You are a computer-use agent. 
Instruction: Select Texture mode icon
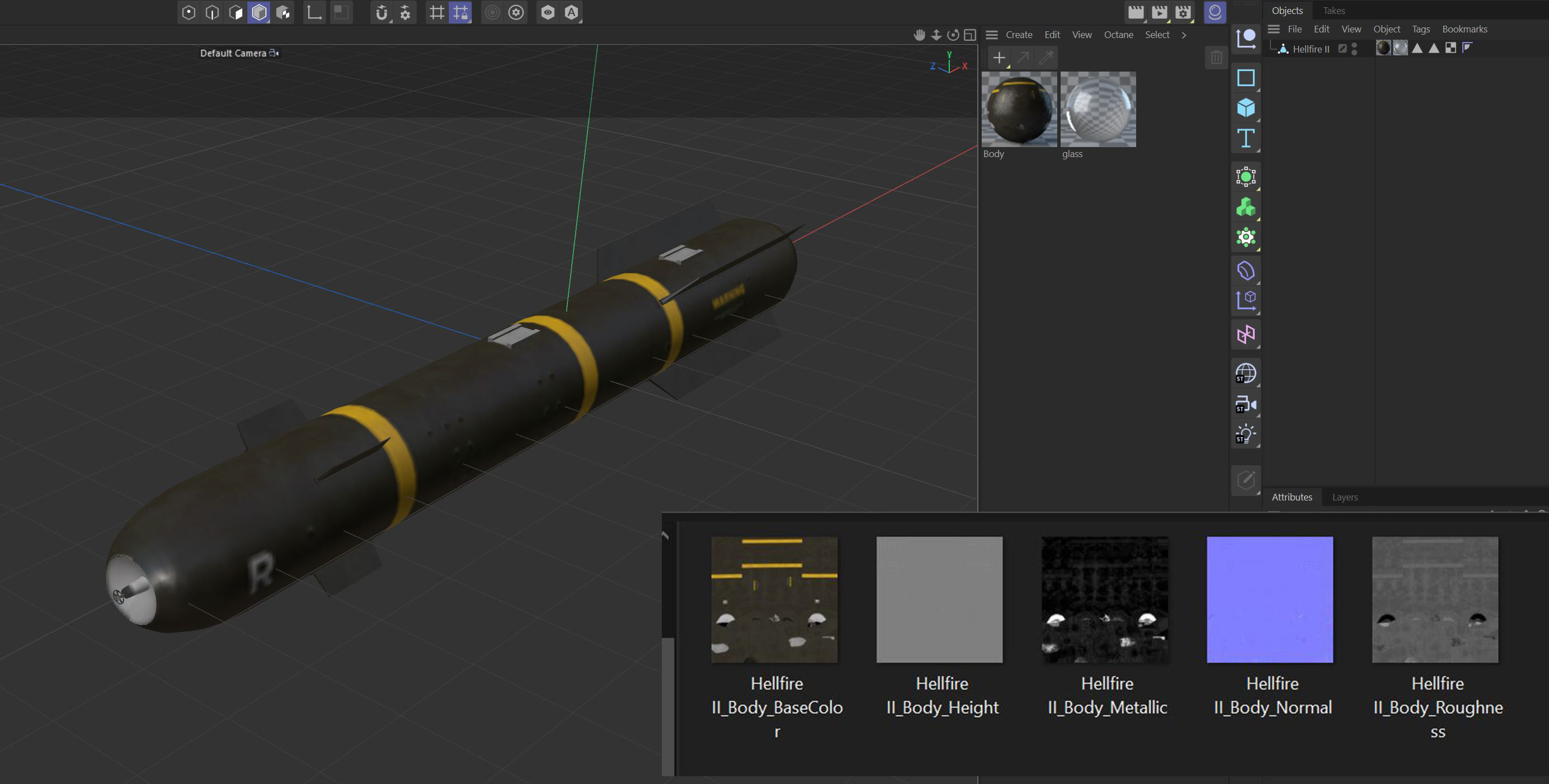[x=283, y=13]
